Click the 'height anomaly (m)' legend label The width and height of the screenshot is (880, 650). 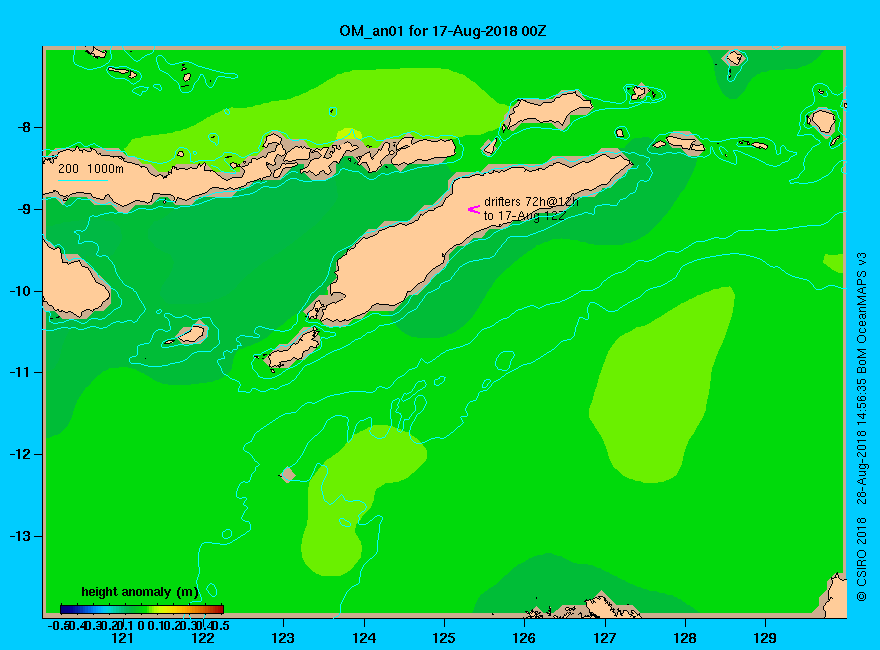[140, 592]
